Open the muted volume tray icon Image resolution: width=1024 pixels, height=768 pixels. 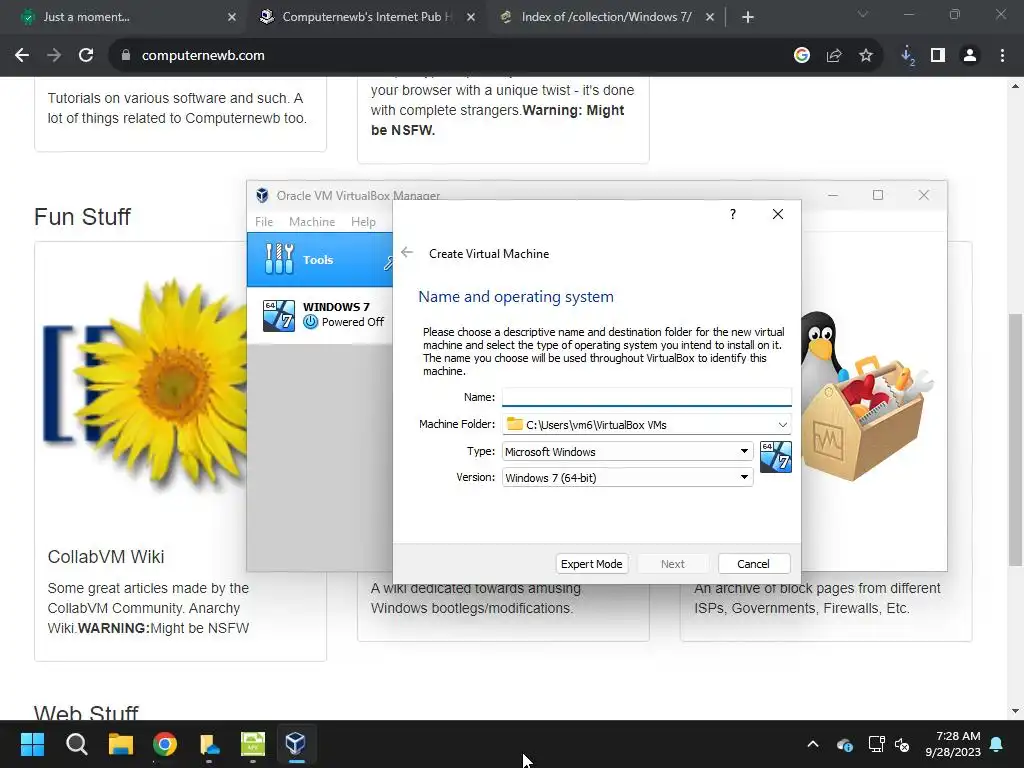click(x=902, y=744)
